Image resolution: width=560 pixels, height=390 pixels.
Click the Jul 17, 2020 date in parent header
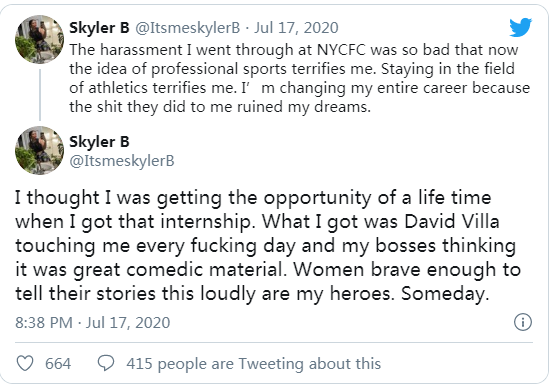coord(296,28)
